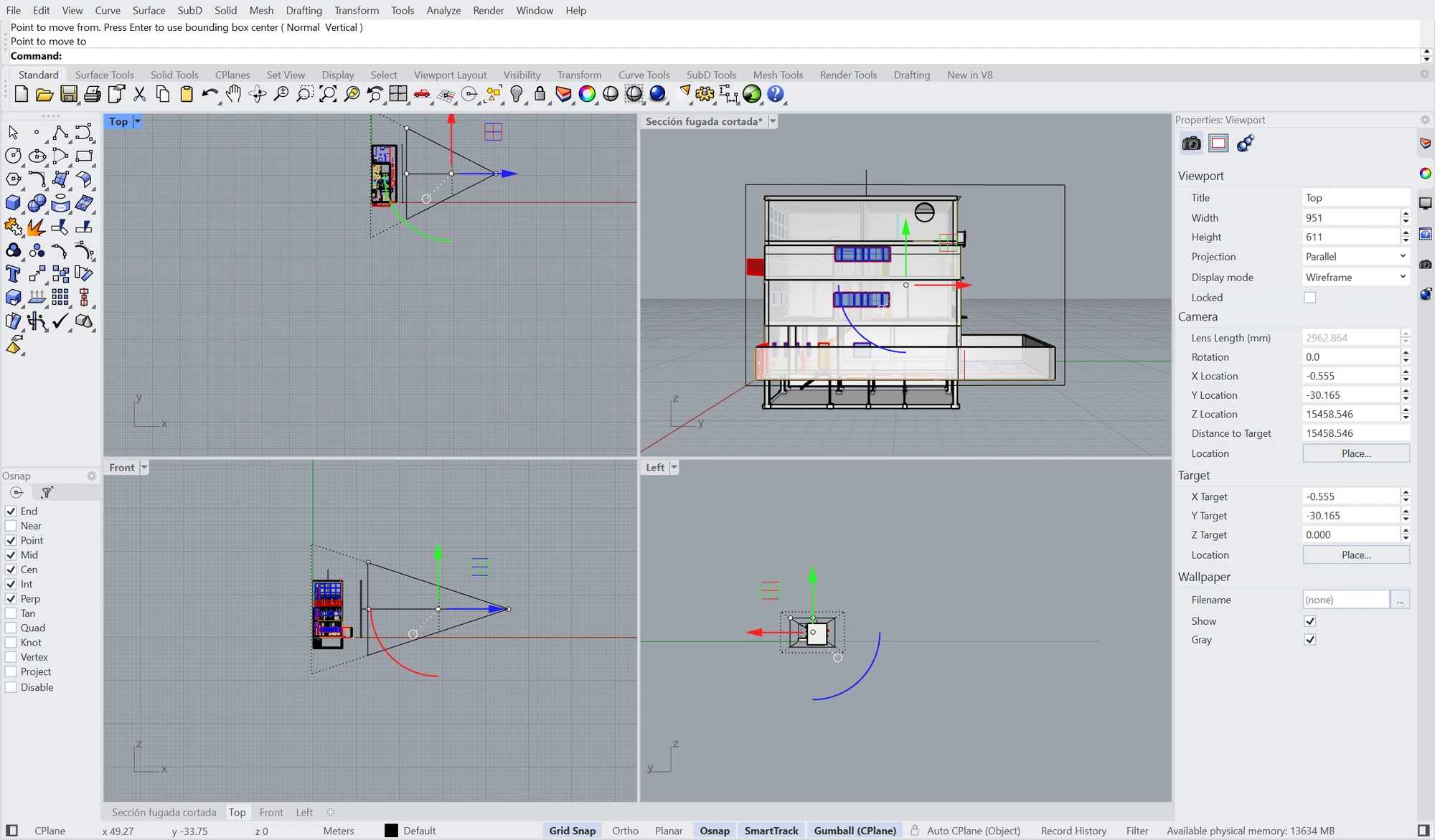Click the Cut scissors icon

pos(139,94)
